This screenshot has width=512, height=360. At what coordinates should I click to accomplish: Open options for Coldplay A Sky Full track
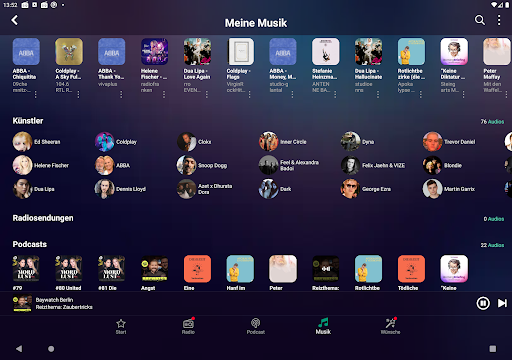78,95
